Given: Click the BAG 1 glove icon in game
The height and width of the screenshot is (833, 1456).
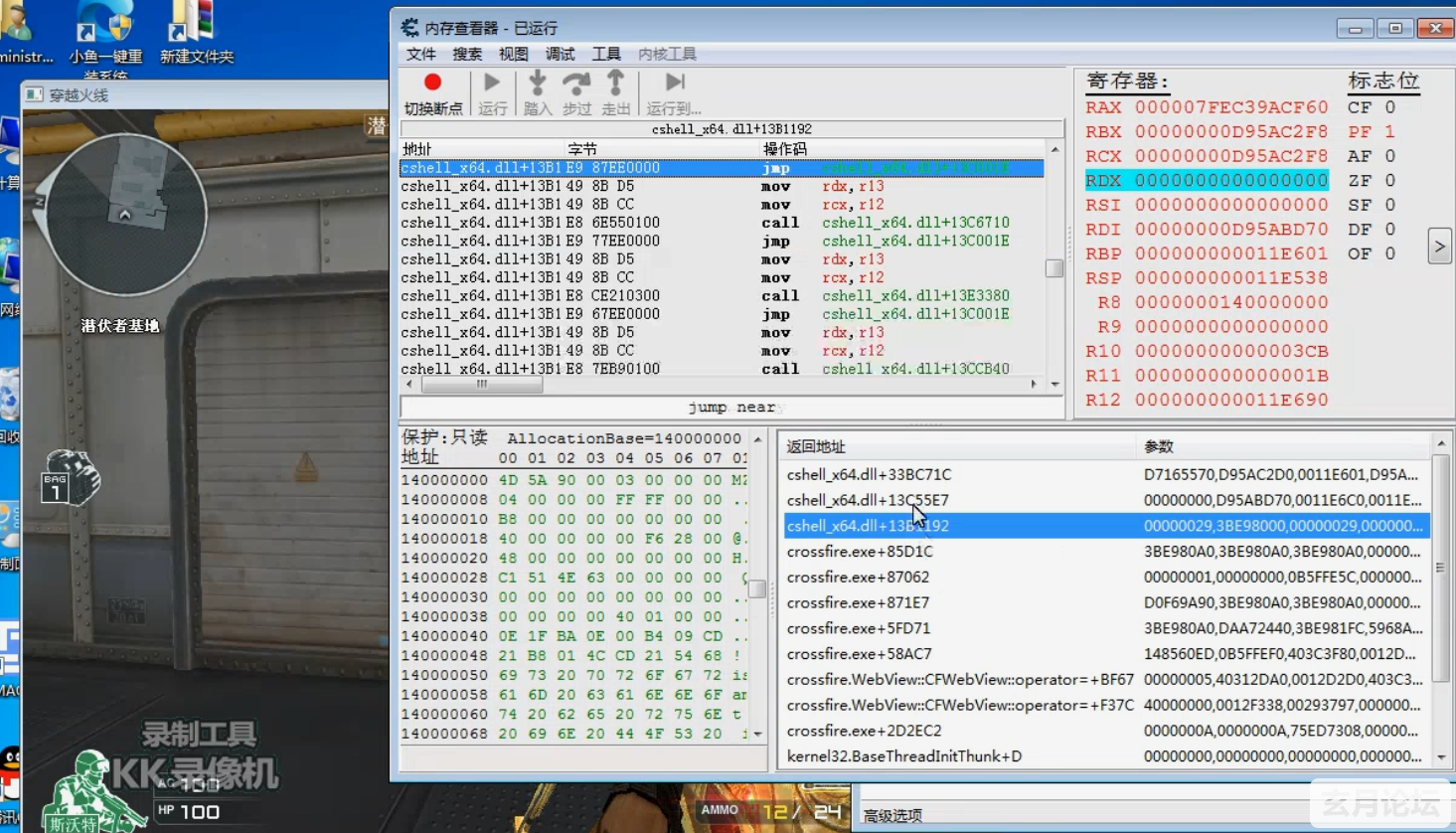Looking at the screenshot, I should coord(72,476).
